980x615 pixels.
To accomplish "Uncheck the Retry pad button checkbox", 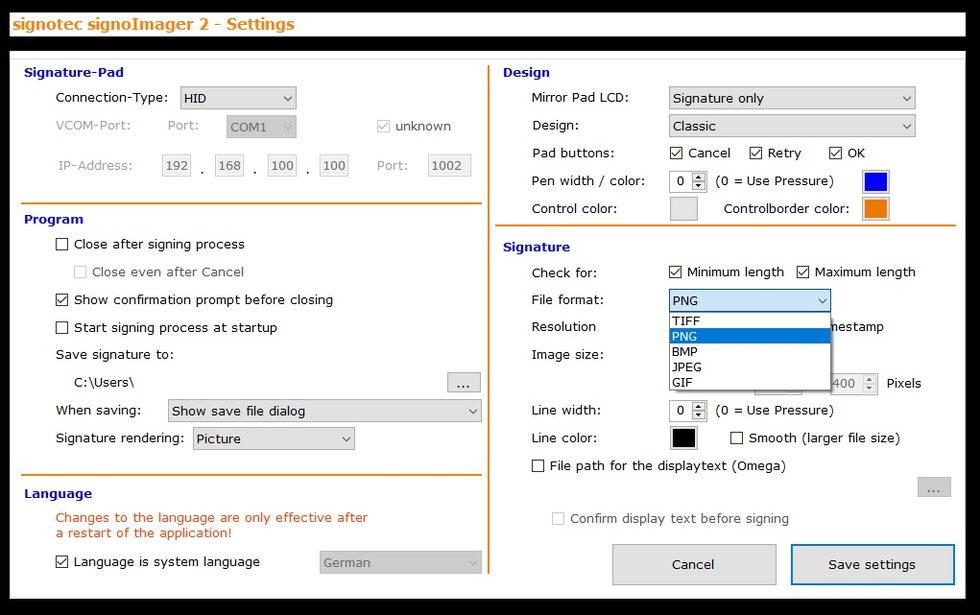I will (756, 153).
